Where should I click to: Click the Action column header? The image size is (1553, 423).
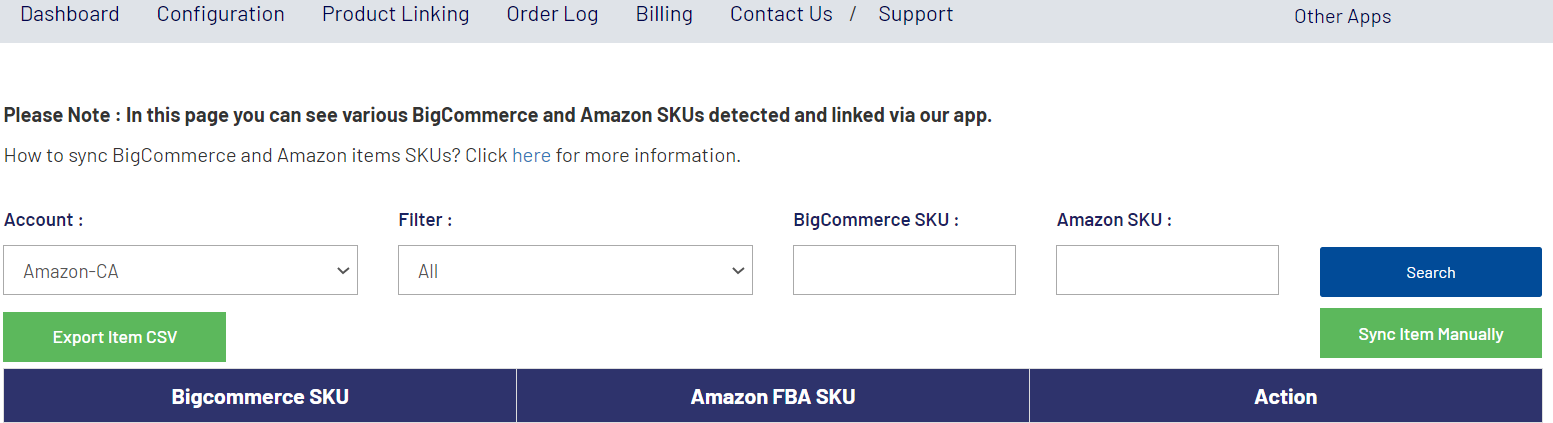point(1285,397)
